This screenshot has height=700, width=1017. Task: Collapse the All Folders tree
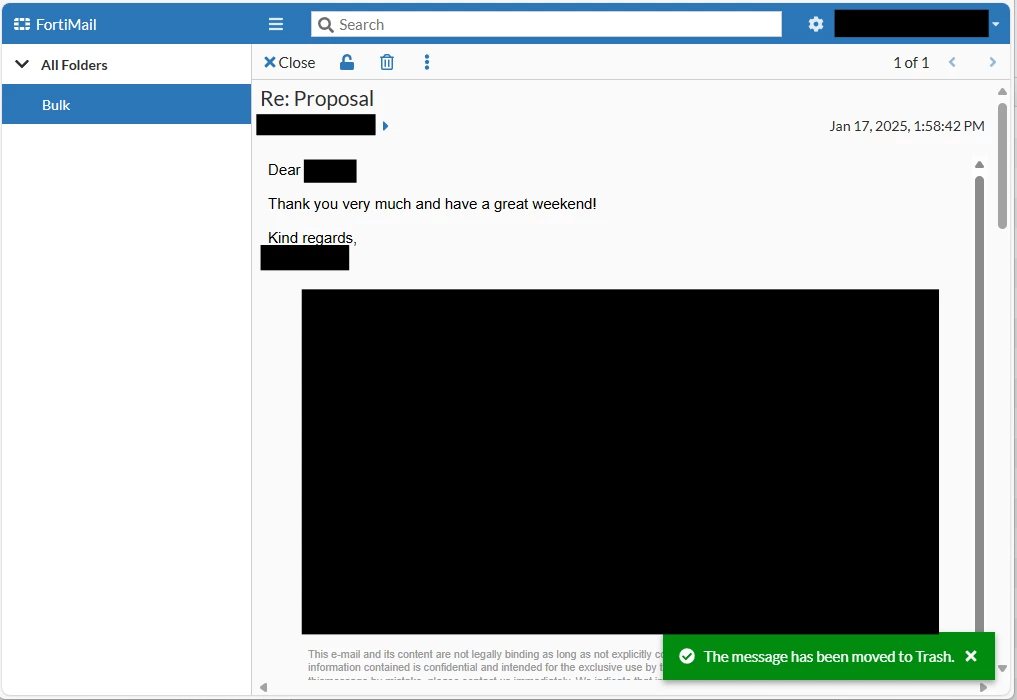click(22, 64)
